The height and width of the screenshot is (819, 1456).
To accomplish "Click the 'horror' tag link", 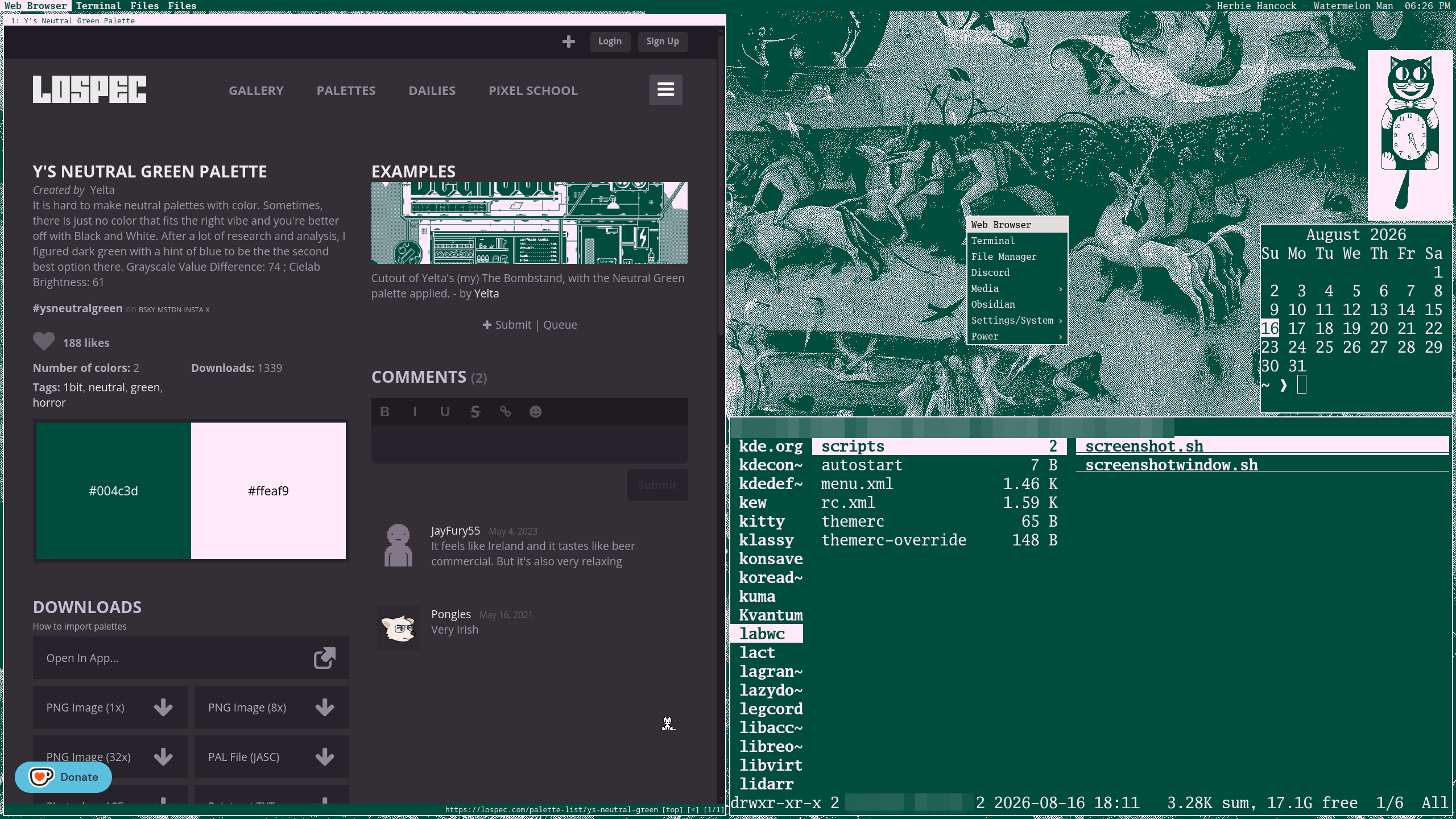I will coord(49,403).
